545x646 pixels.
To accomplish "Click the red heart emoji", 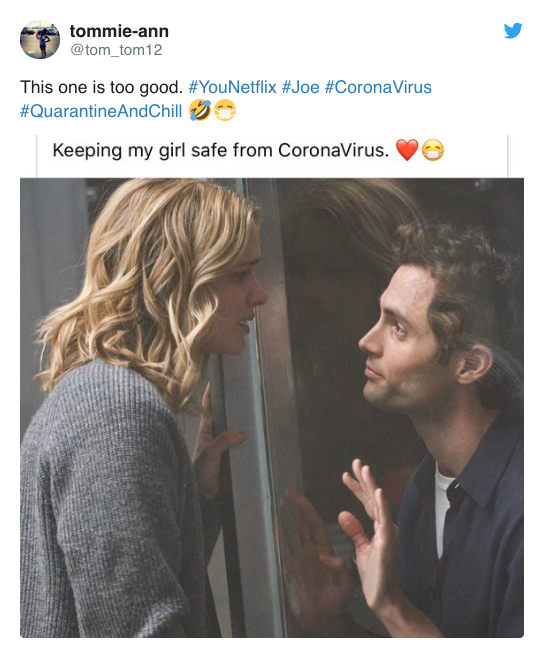I will pos(407,150).
